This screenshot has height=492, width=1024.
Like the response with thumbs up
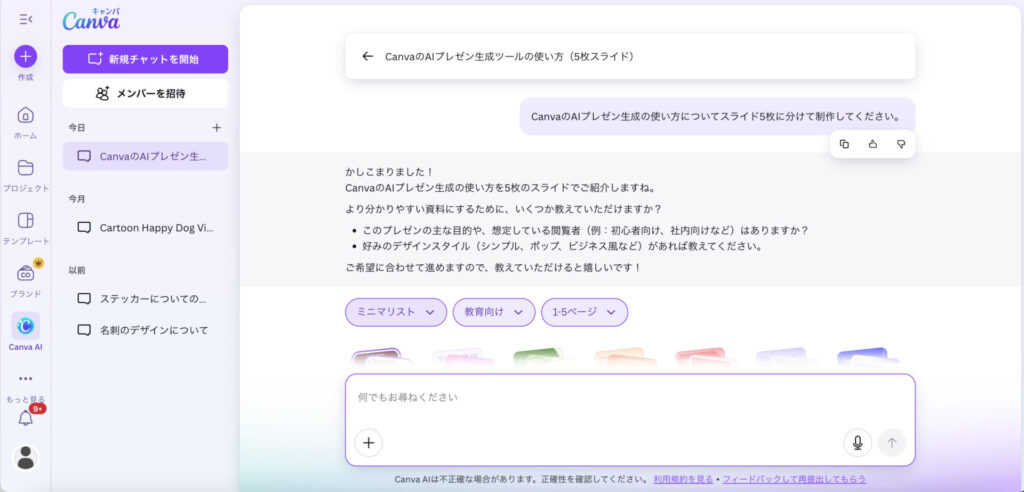872,144
